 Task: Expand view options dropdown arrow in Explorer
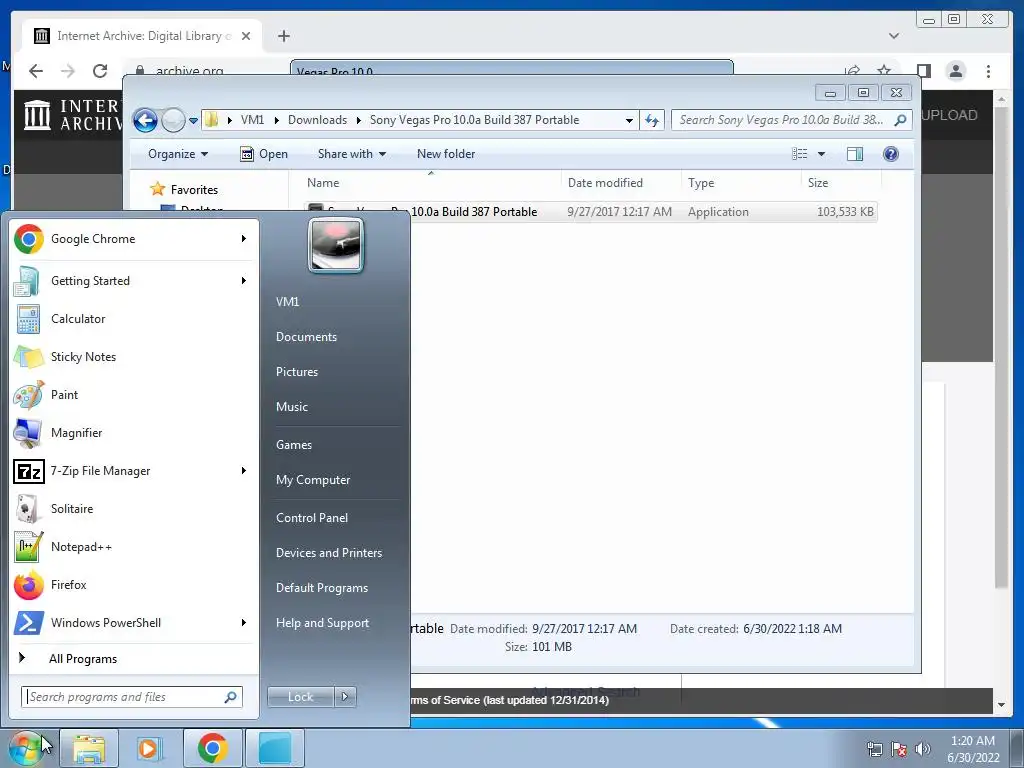(822, 154)
